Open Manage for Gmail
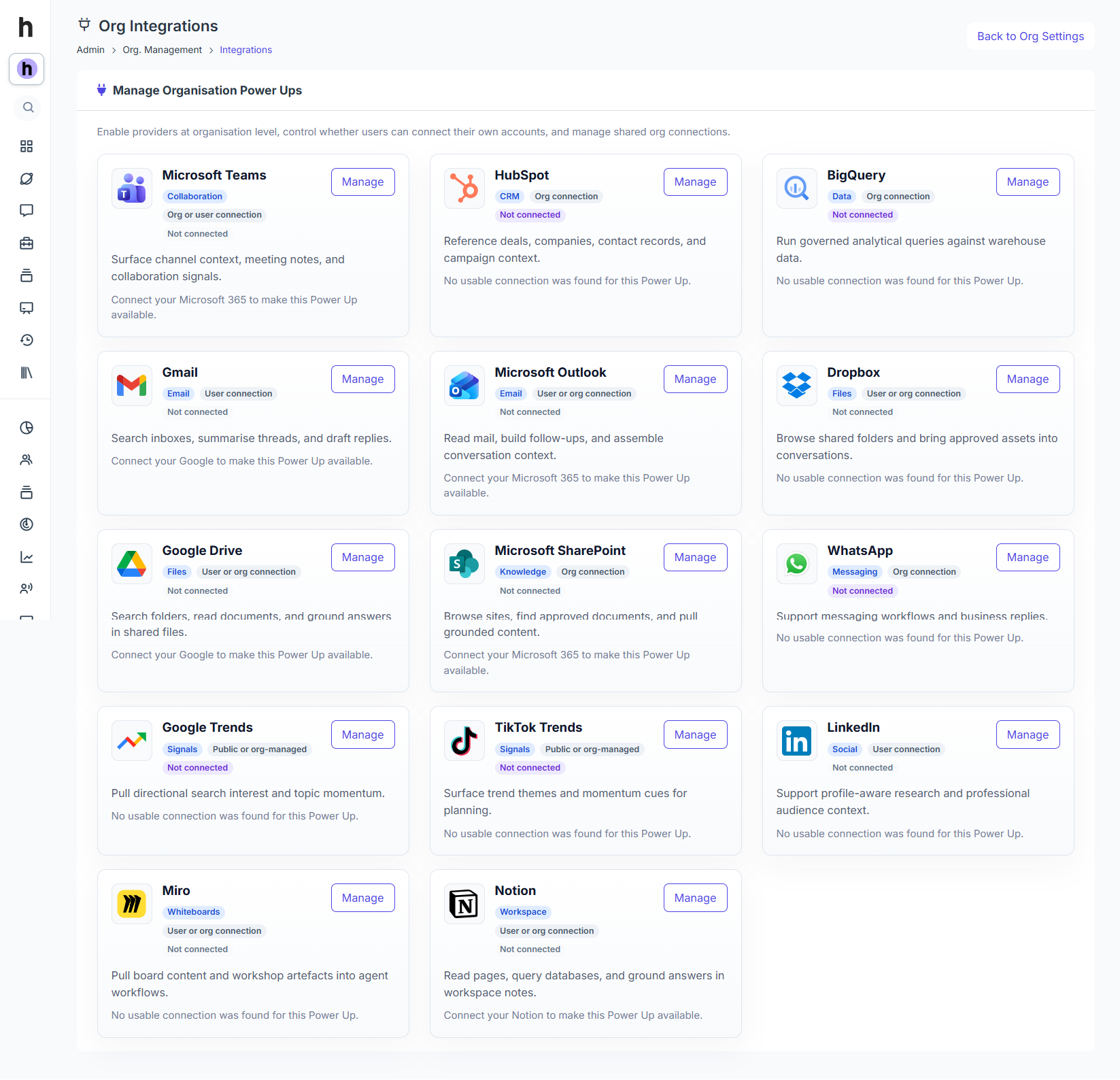Image resolution: width=1120 pixels, height=1080 pixels. click(363, 379)
